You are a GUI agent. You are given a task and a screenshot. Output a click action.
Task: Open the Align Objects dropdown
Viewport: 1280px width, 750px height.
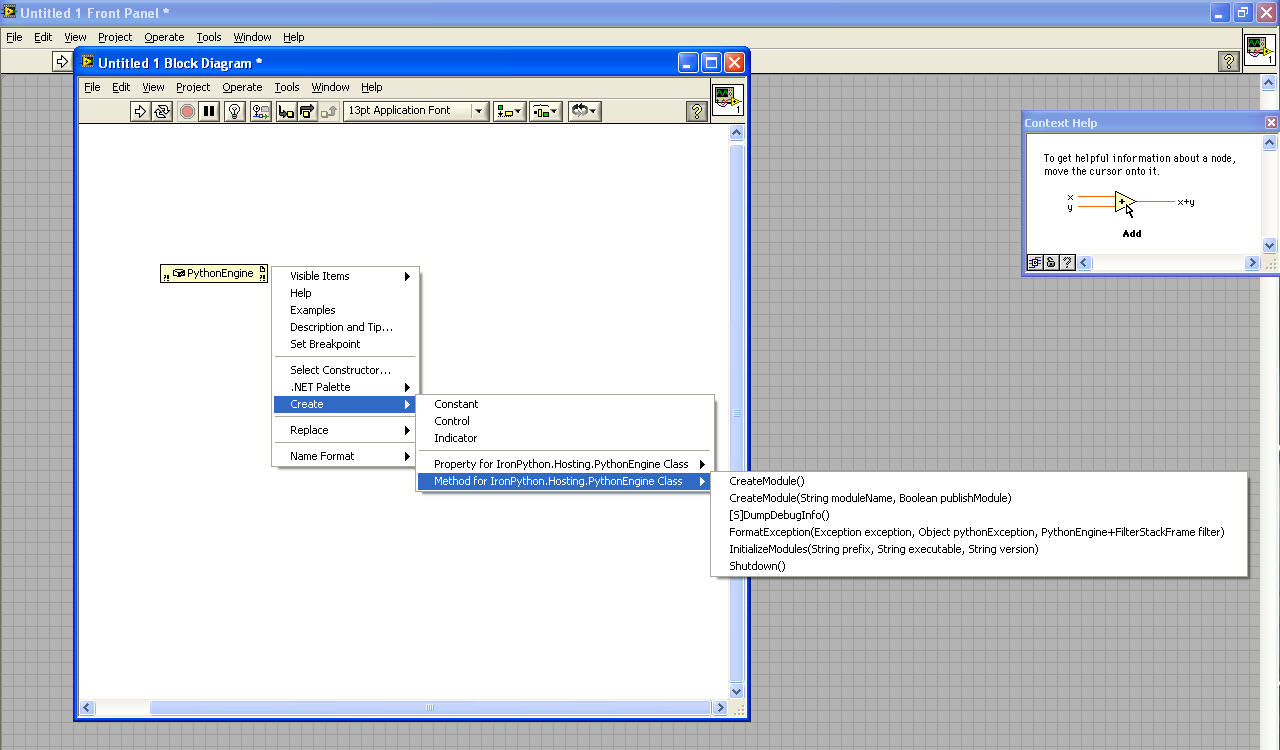point(509,111)
